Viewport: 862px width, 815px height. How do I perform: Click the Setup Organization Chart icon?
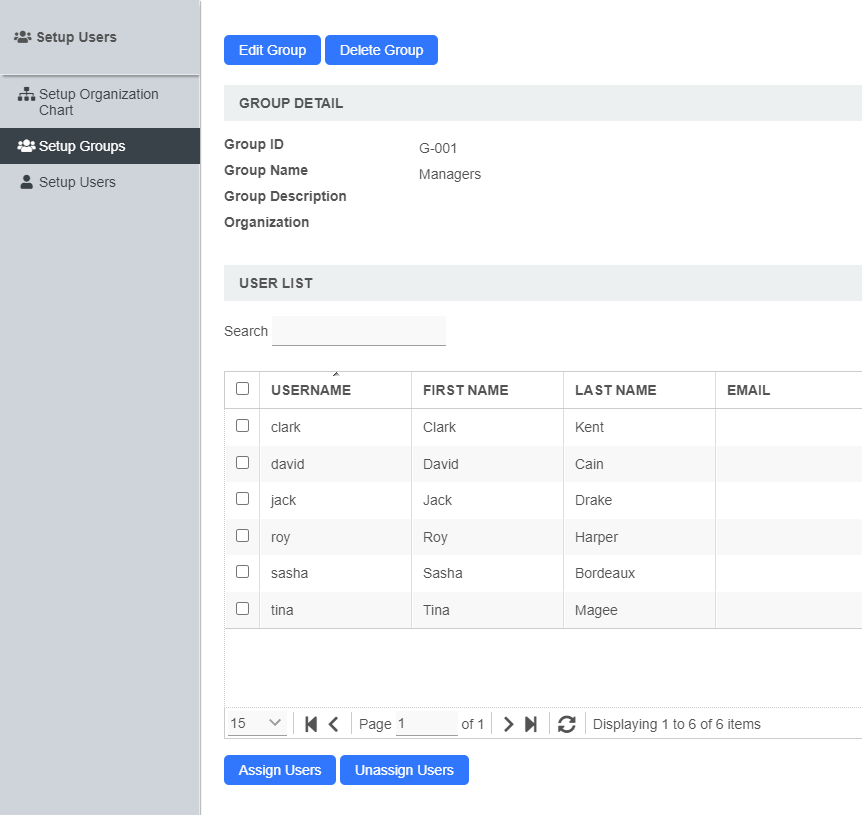point(27,95)
